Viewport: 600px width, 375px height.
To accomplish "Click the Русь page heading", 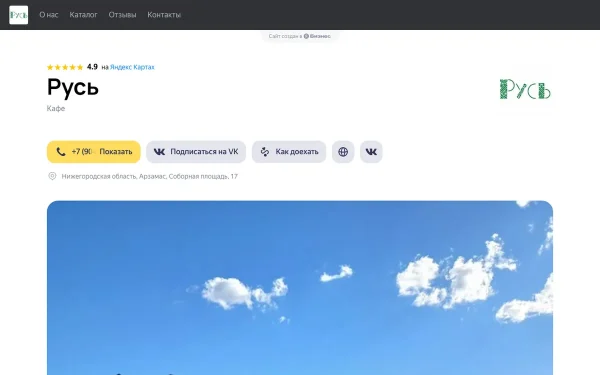I will [73, 88].
